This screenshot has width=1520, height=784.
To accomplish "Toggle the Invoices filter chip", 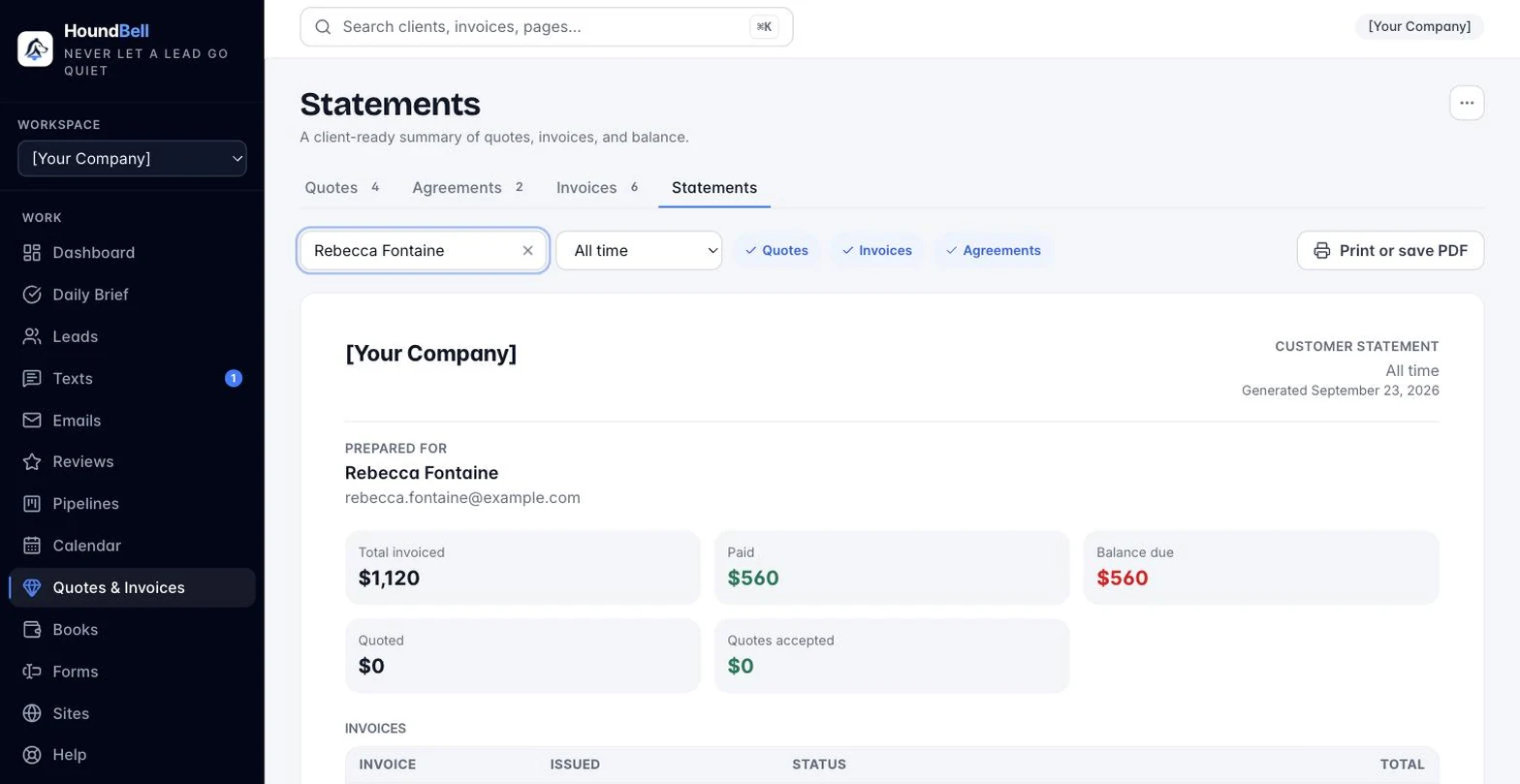I will (x=877, y=251).
